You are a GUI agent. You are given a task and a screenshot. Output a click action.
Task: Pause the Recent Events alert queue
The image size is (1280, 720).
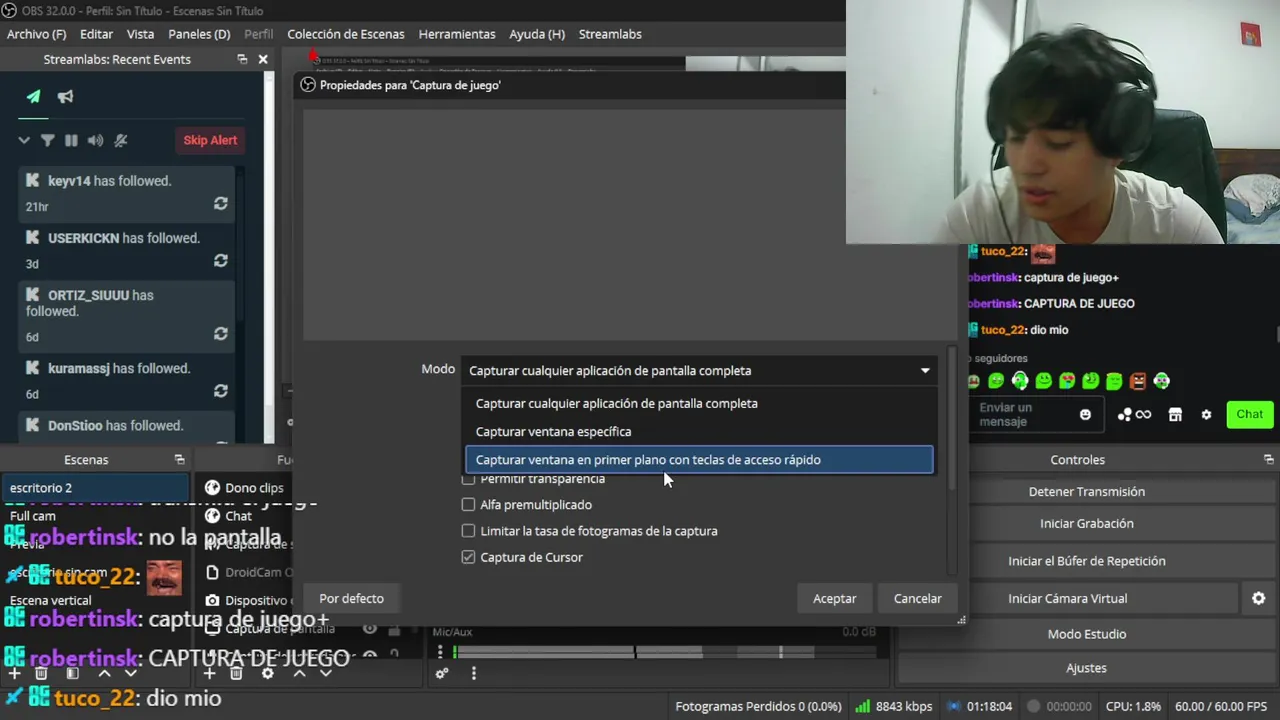[71, 141]
